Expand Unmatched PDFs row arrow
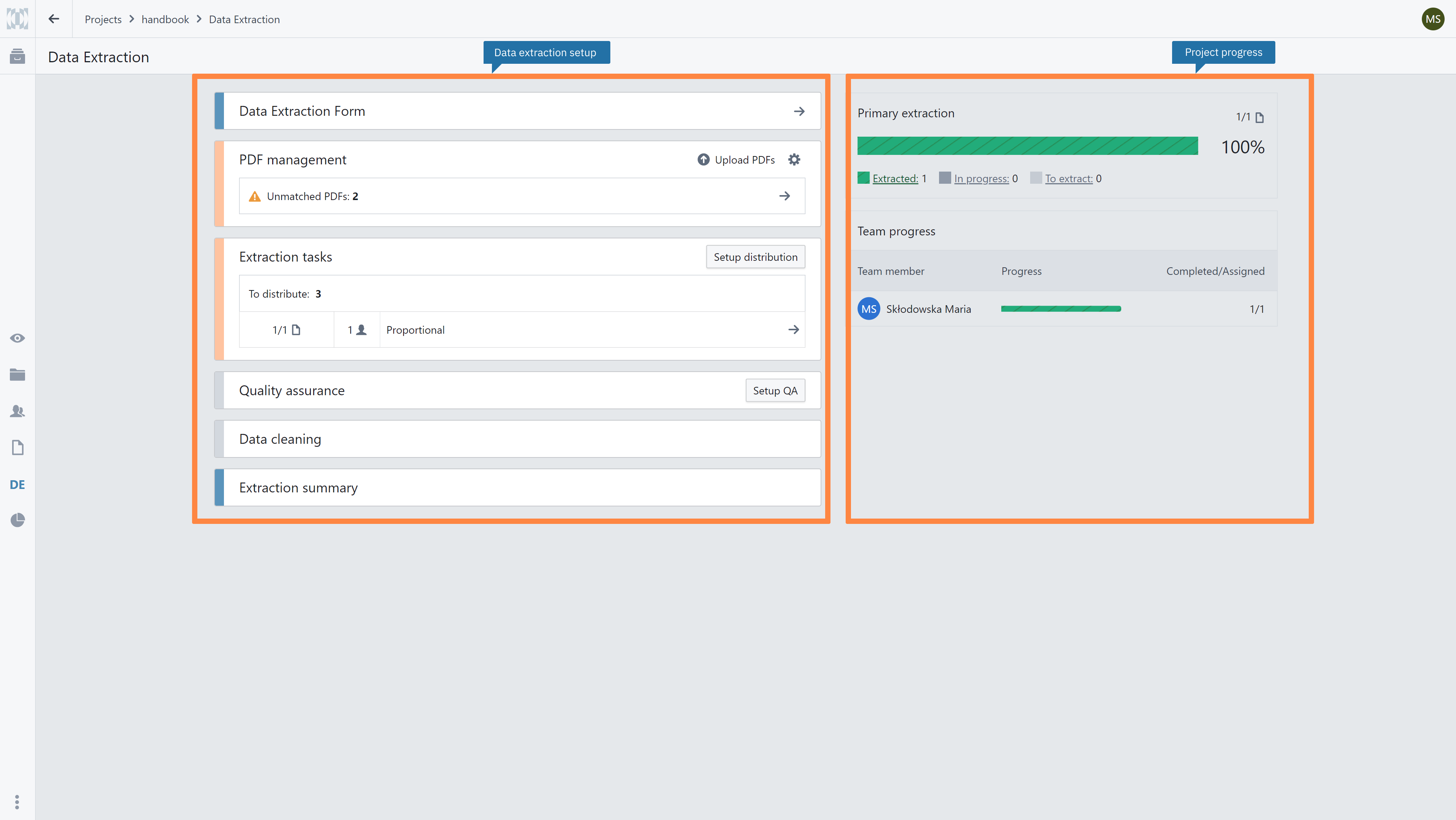 click(x=785, y=196)
